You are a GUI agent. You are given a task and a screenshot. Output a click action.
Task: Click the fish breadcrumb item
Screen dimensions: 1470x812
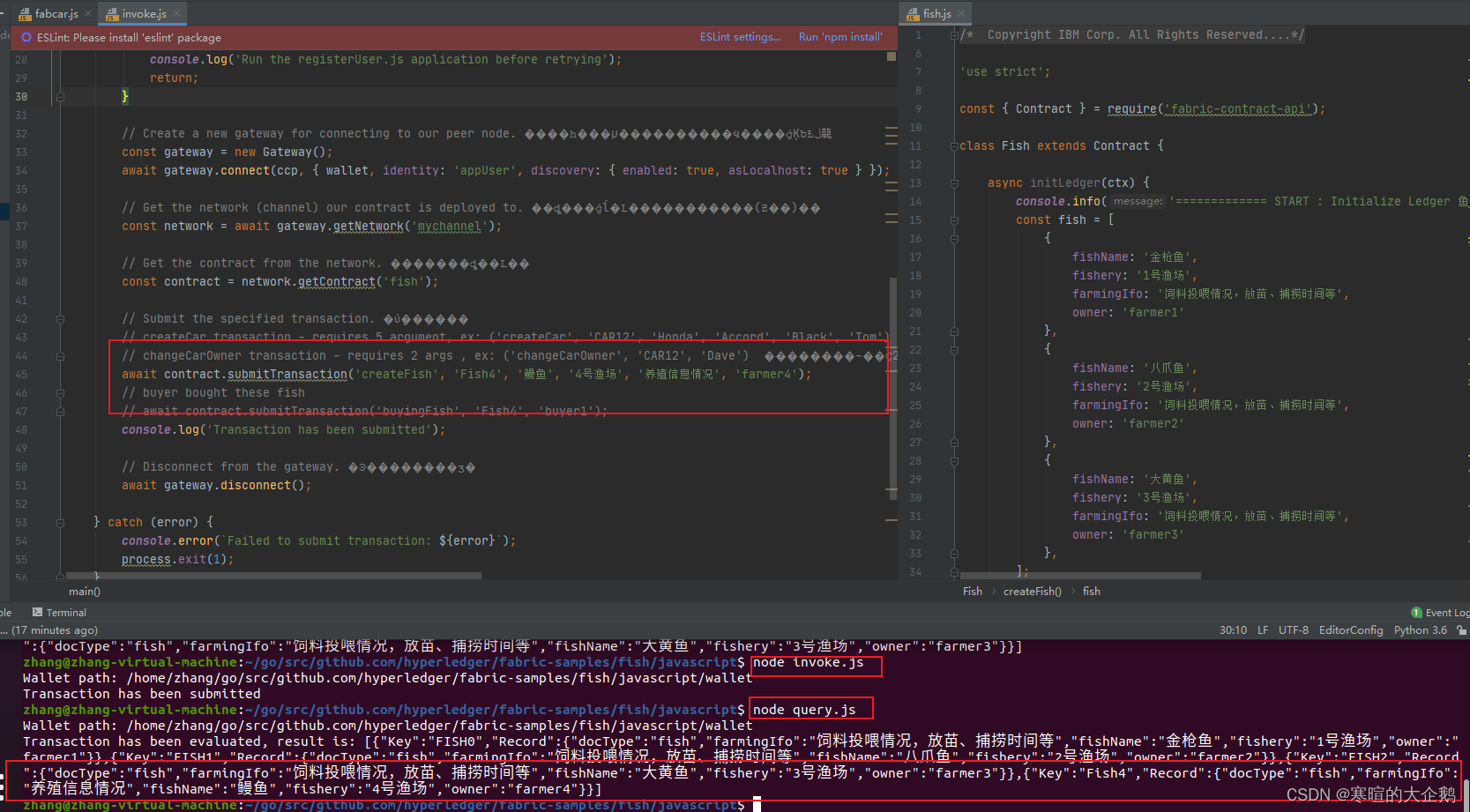click(x=1092, y=592)
